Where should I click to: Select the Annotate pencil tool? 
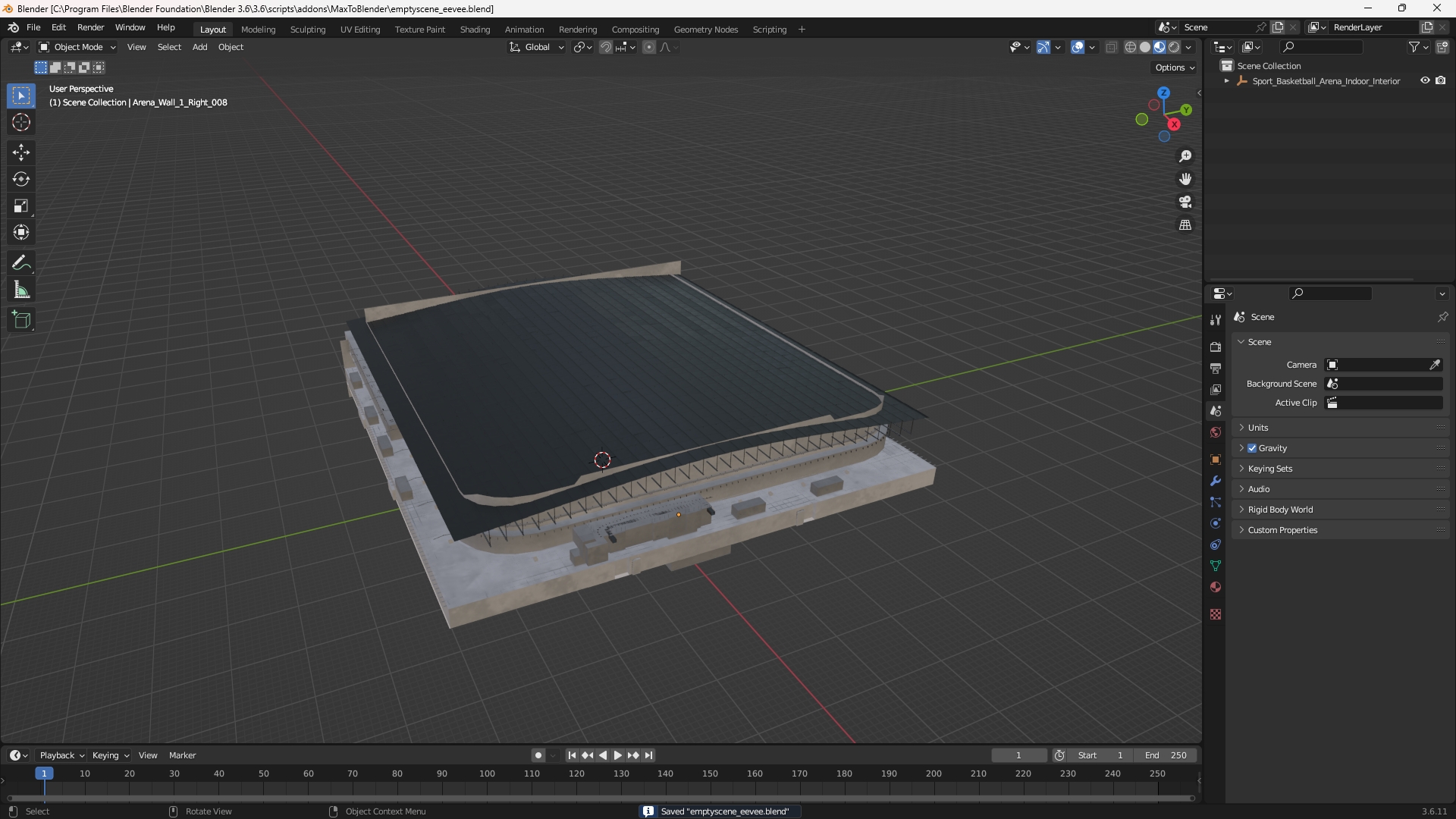pos(21,263)
